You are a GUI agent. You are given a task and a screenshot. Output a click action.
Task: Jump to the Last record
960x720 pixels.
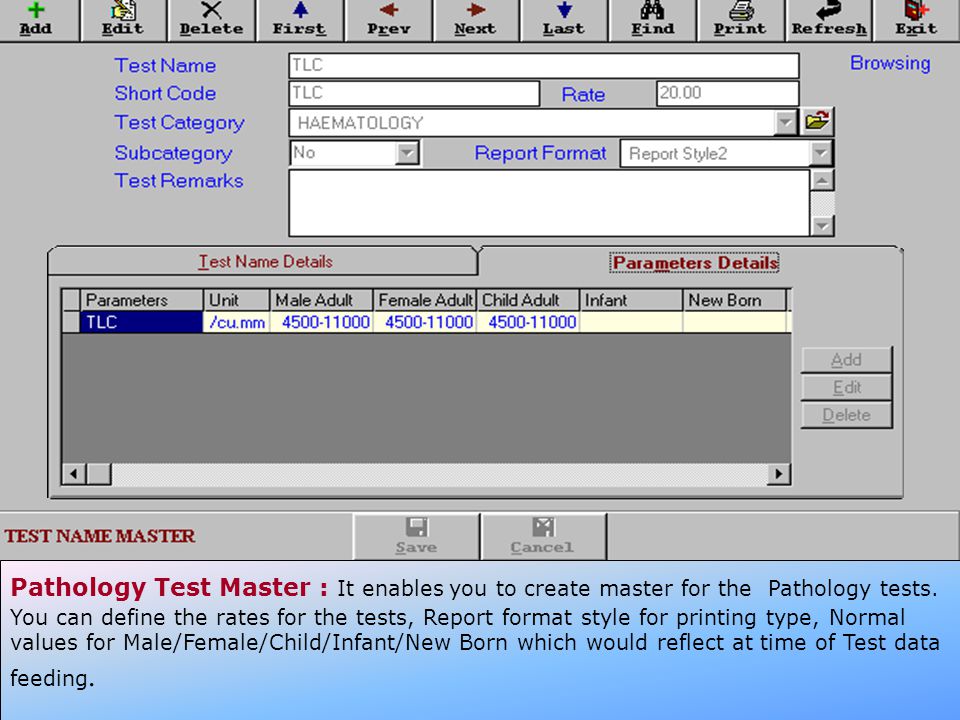click(564, 20)
